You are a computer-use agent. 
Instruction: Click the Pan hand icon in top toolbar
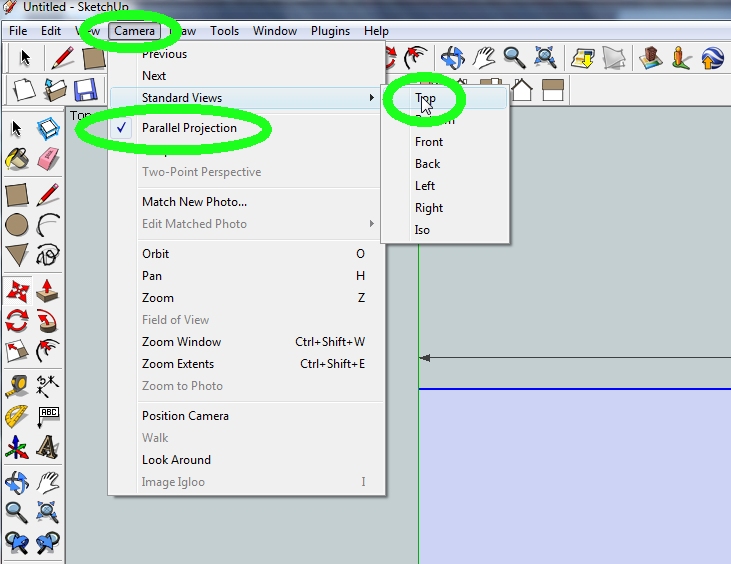tap(483, 59)
